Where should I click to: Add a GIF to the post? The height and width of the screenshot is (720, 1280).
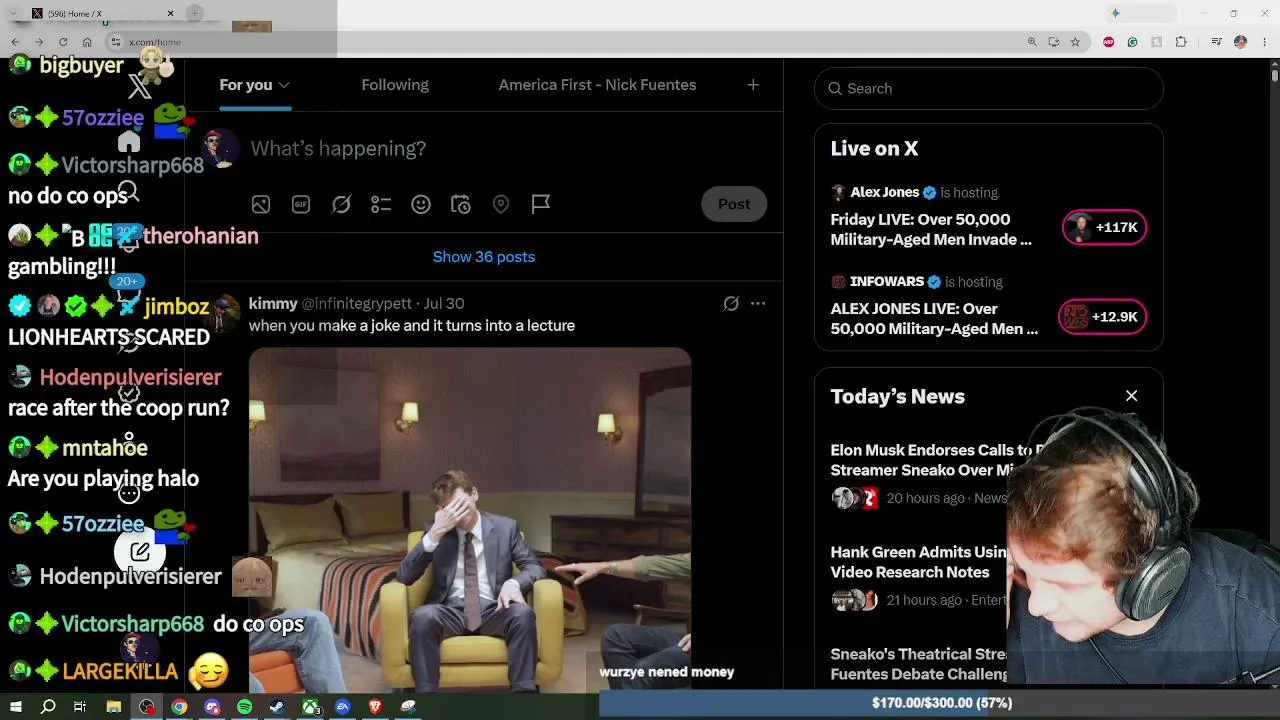point(301,204)
